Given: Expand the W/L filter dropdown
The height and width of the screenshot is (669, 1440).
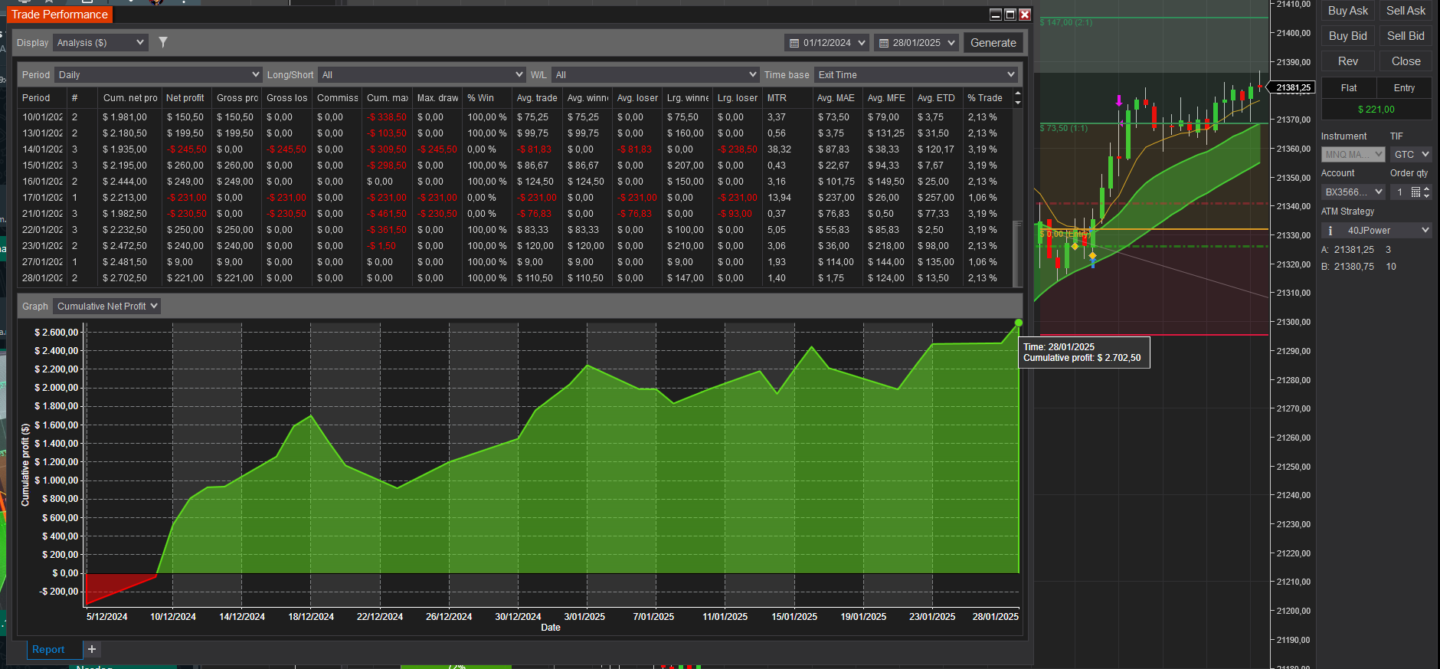Looking at the screenshot, I should [655, 74].
